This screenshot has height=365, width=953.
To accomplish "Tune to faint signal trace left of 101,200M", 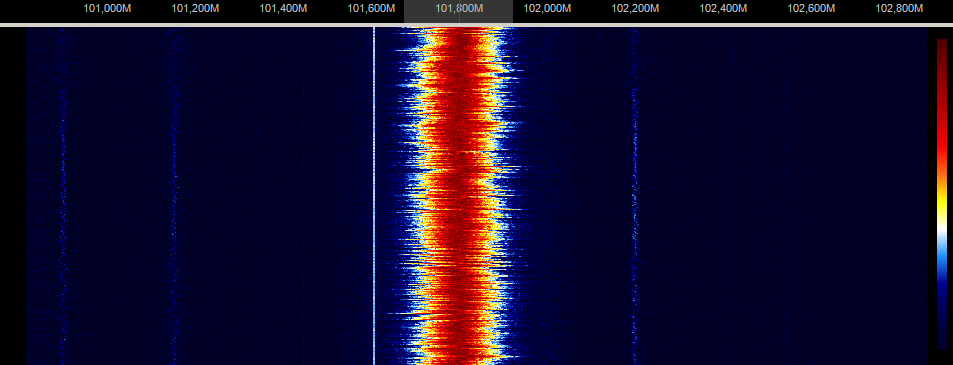I will point(174,194).
